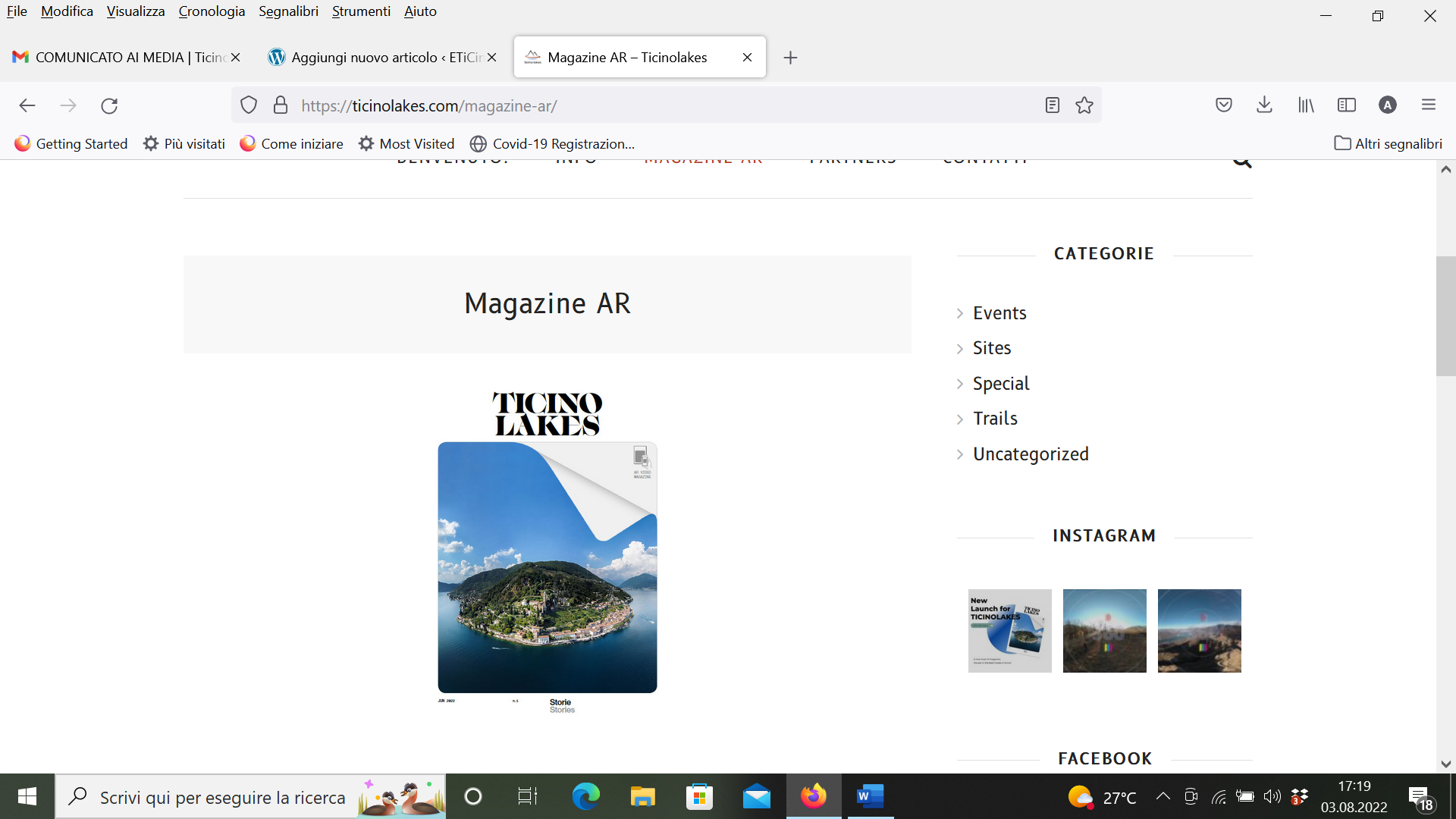Click the website search magnifier icon
The image size is (1456, 819).
(1242, 161)
